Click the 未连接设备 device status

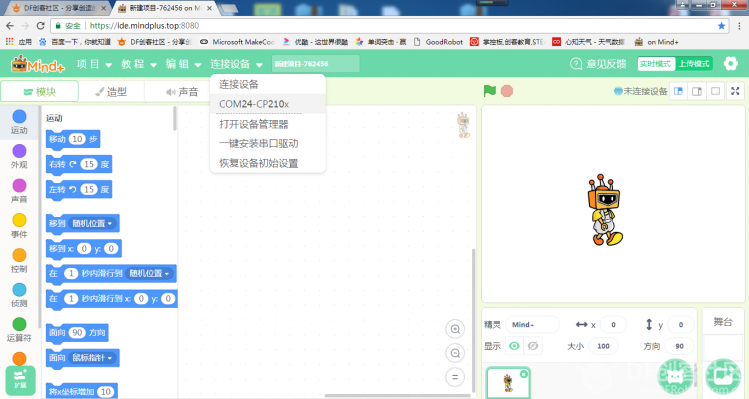coord(641,91)
